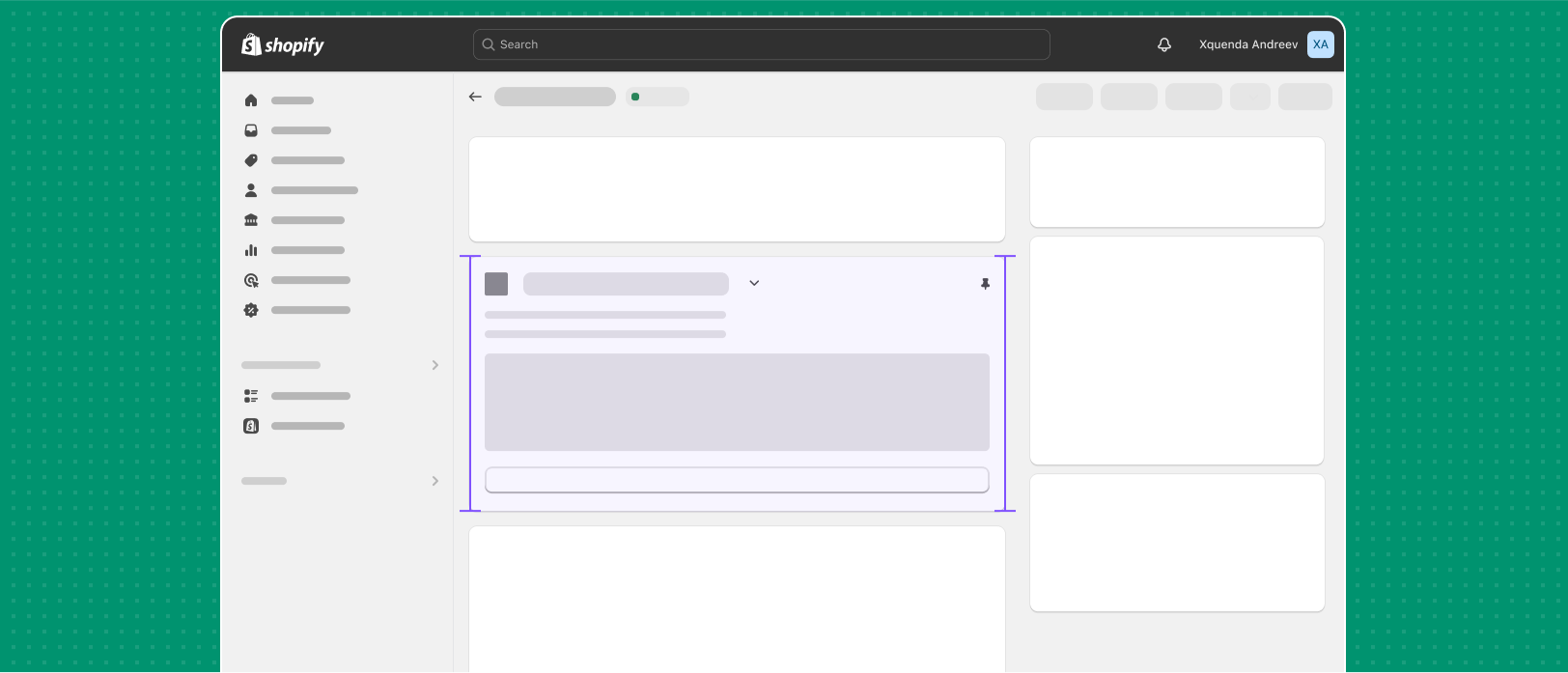The width and height of the screenshot is (1568, 673).
Task: Go to Home via the house sidebar icon
Action: [x=251, y=100]
